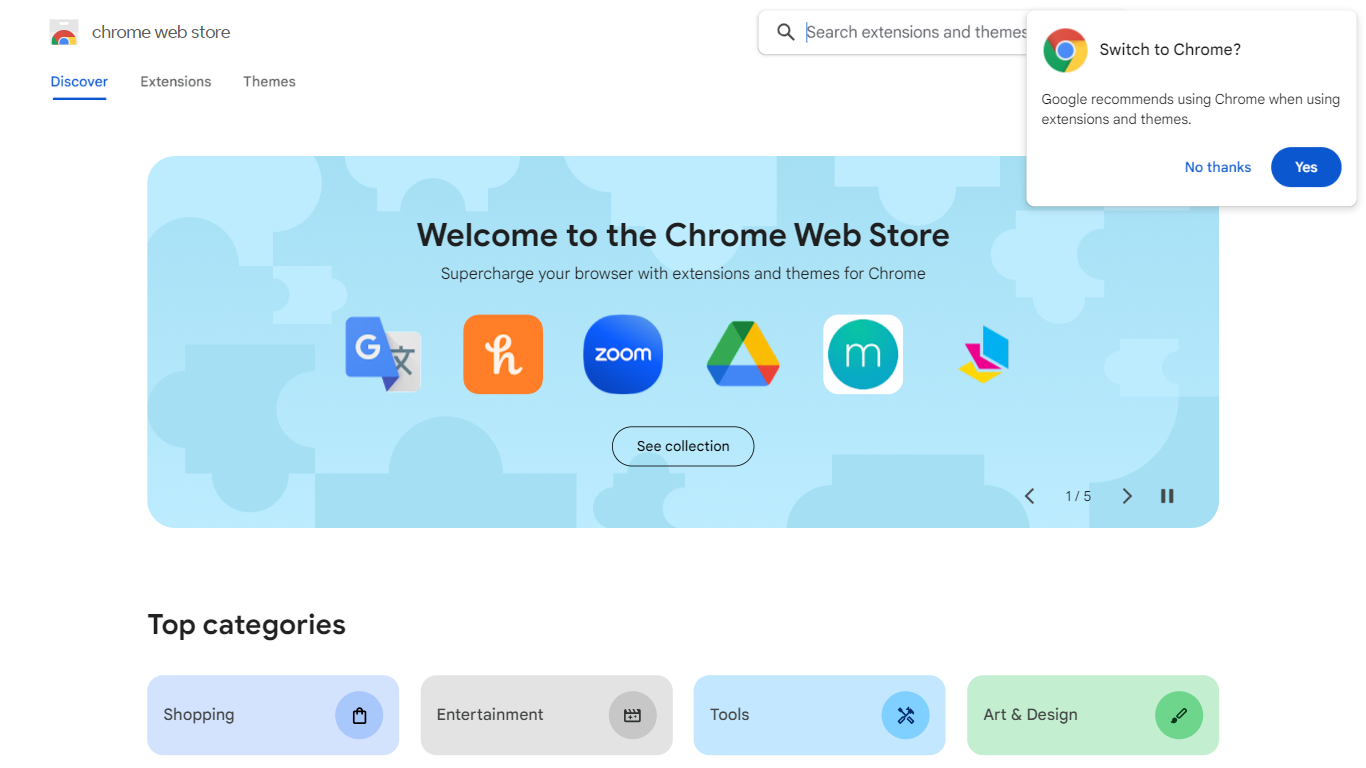Screen dimensions: 1366x768
Task: Click the Shopping bag icon
Action: tap(359, 715)
